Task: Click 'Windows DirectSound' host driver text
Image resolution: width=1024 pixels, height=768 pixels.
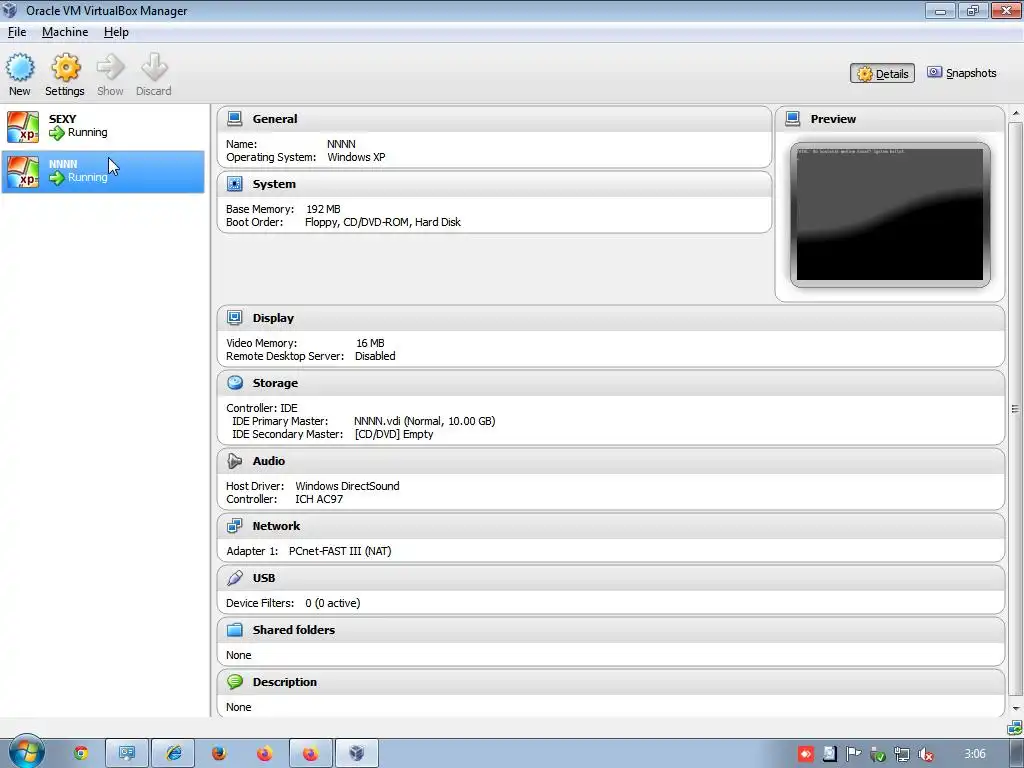Action: coord(347,486)
